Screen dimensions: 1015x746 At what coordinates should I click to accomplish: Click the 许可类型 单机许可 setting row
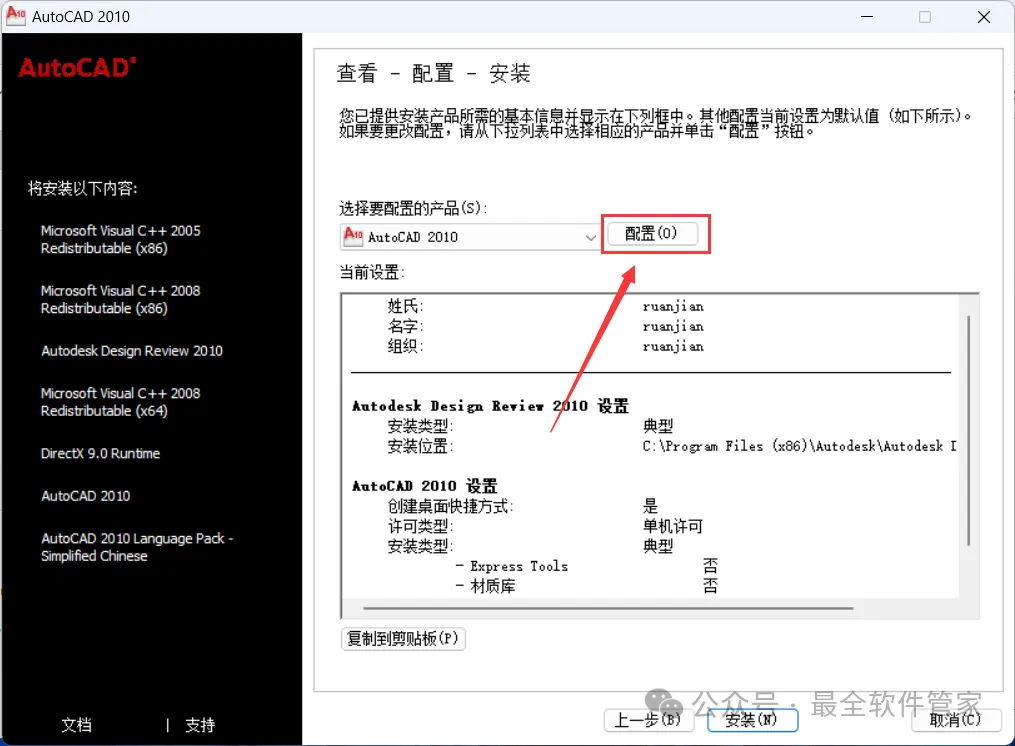click(x=545, y=526)
